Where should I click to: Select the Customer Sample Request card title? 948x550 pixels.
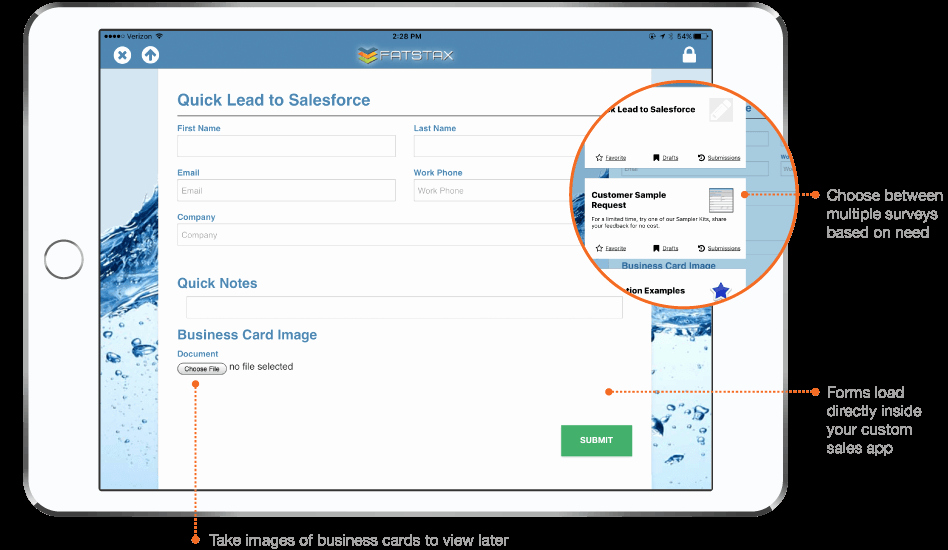[x=629, y=200]
